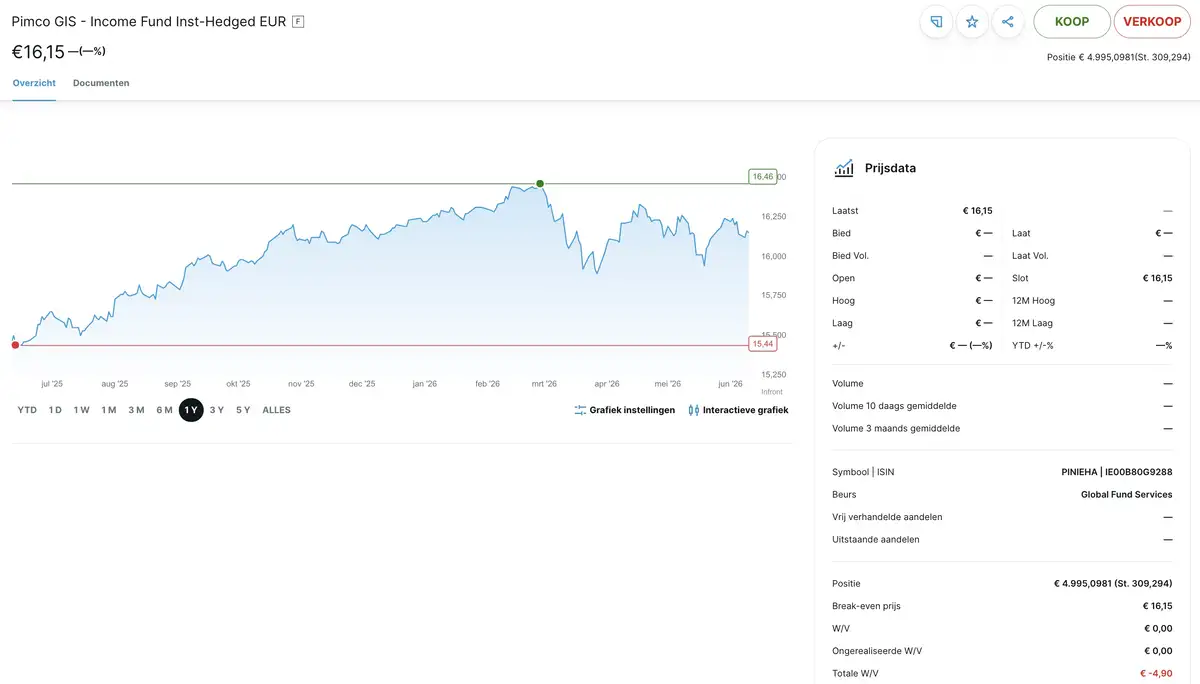Viewport: 1200px width, 684px height.
Task: Click the Uitstaande aandelen label
Action: (876, 539)
